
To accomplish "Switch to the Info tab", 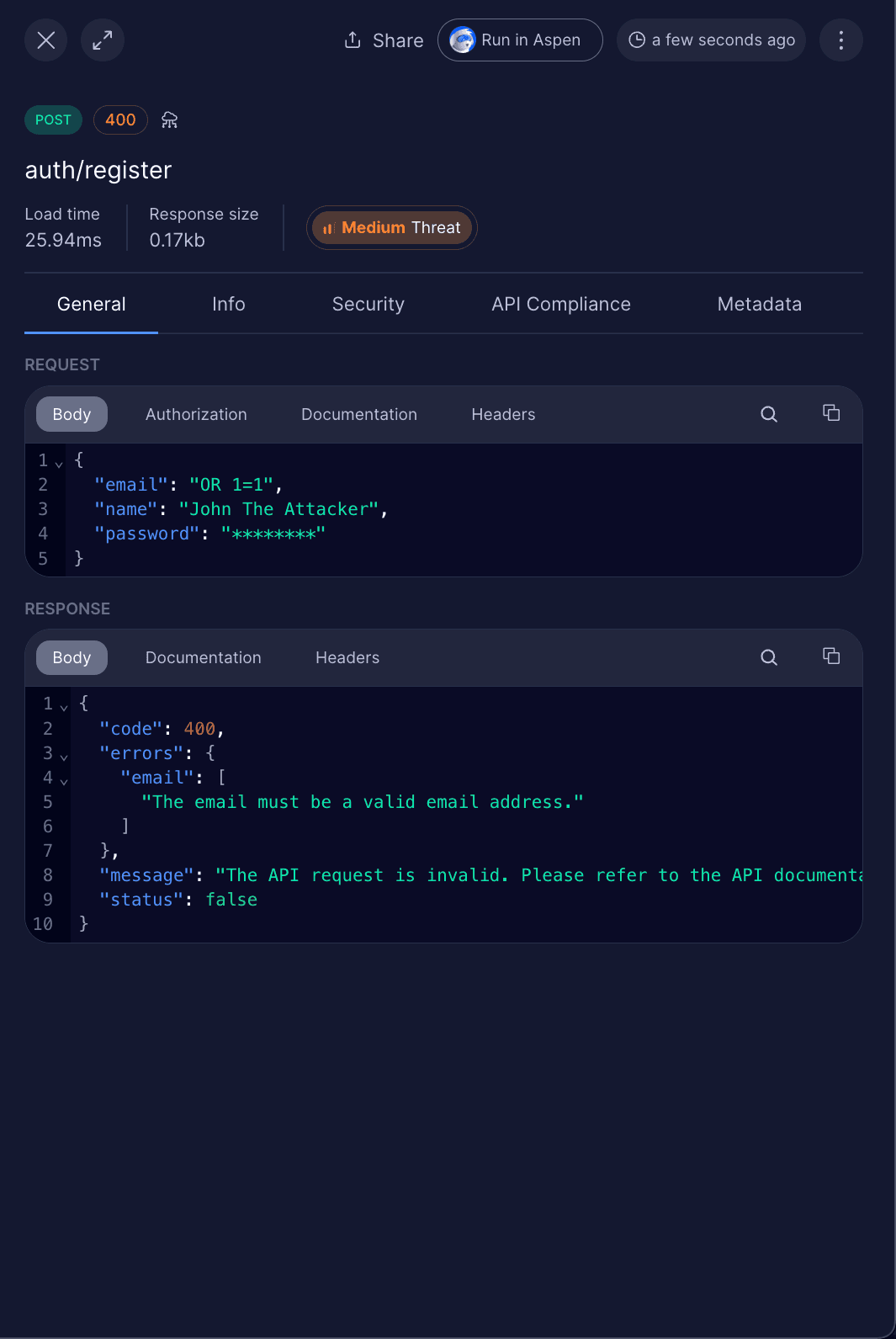I will pyautogui.click(x=229, y=305).
